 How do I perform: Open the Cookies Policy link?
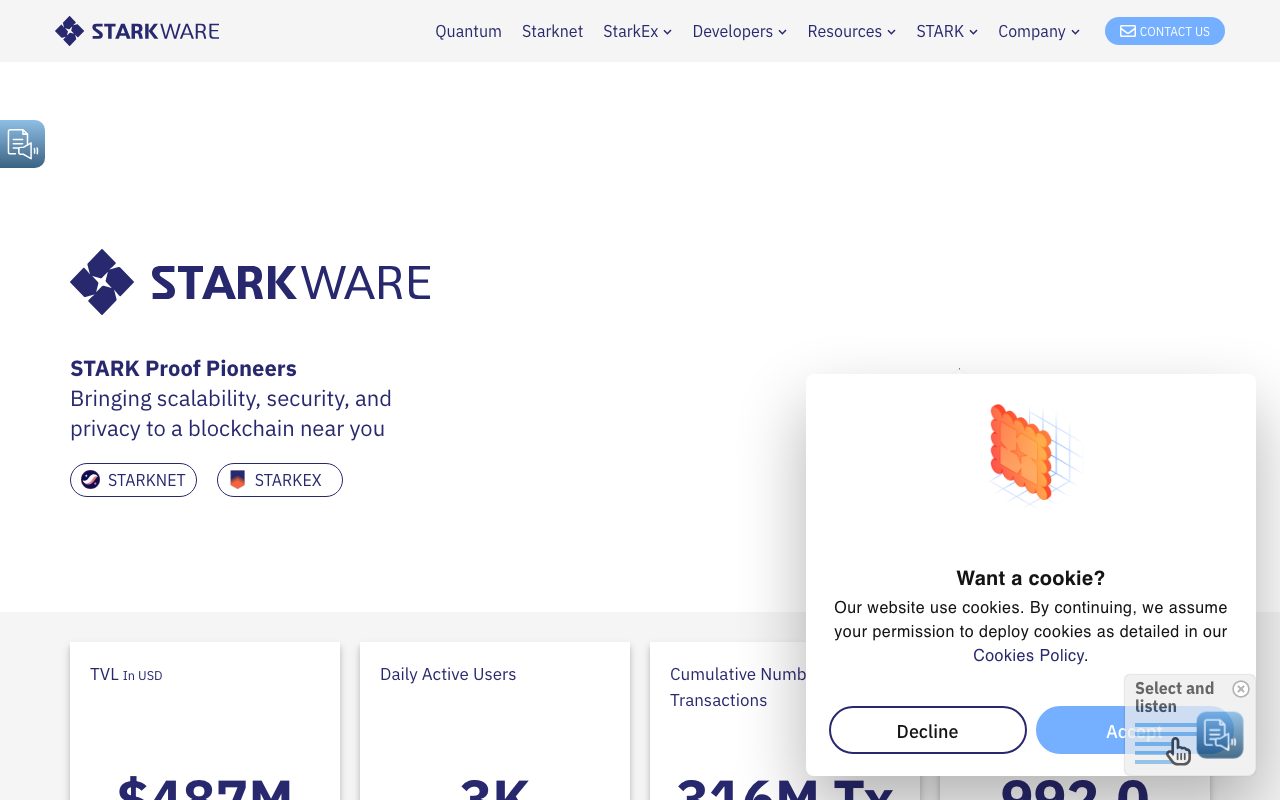tap(1028, 655)
